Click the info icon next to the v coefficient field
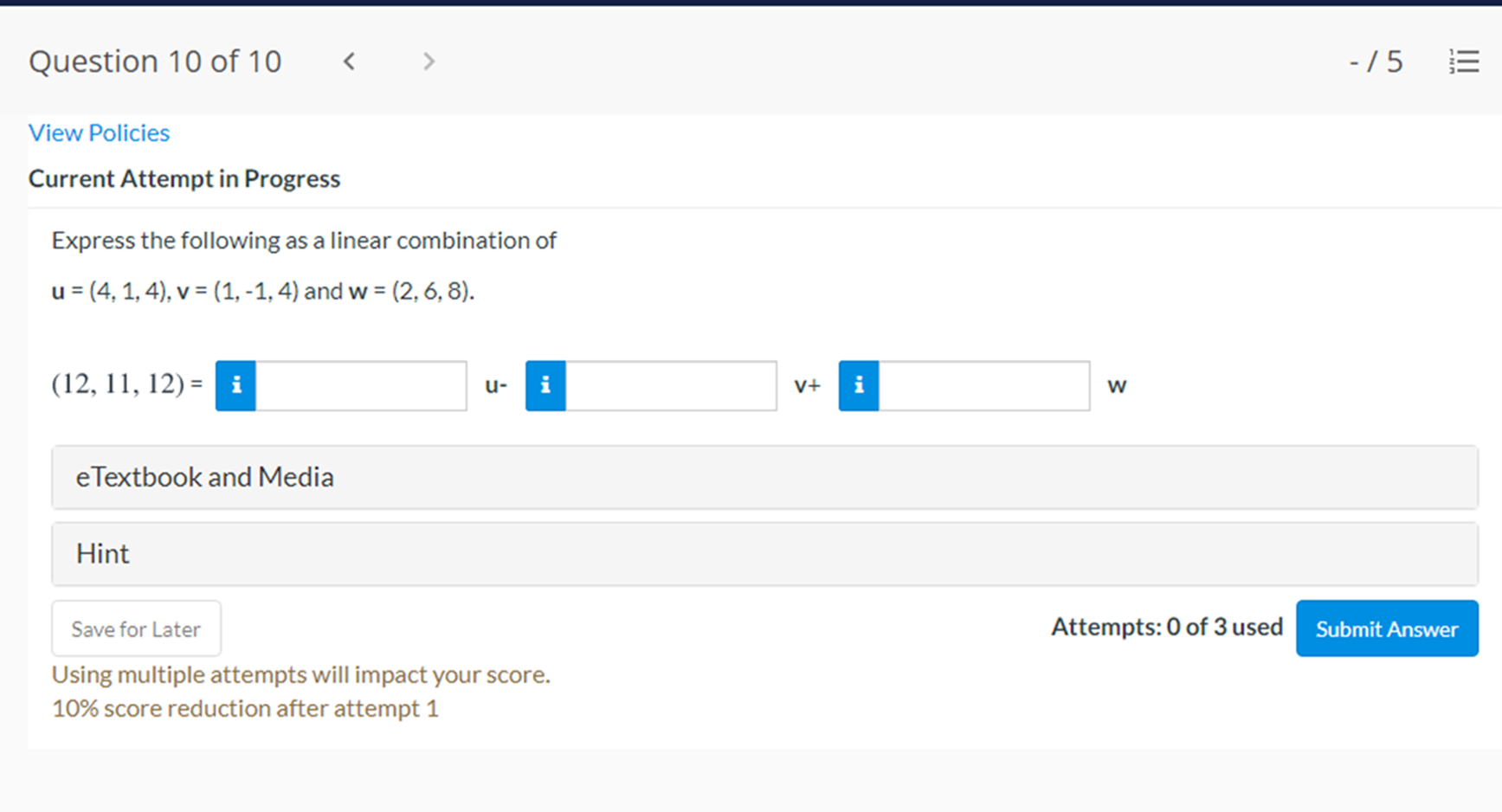This screenshot has height=812, width=1502. point(545,386)
